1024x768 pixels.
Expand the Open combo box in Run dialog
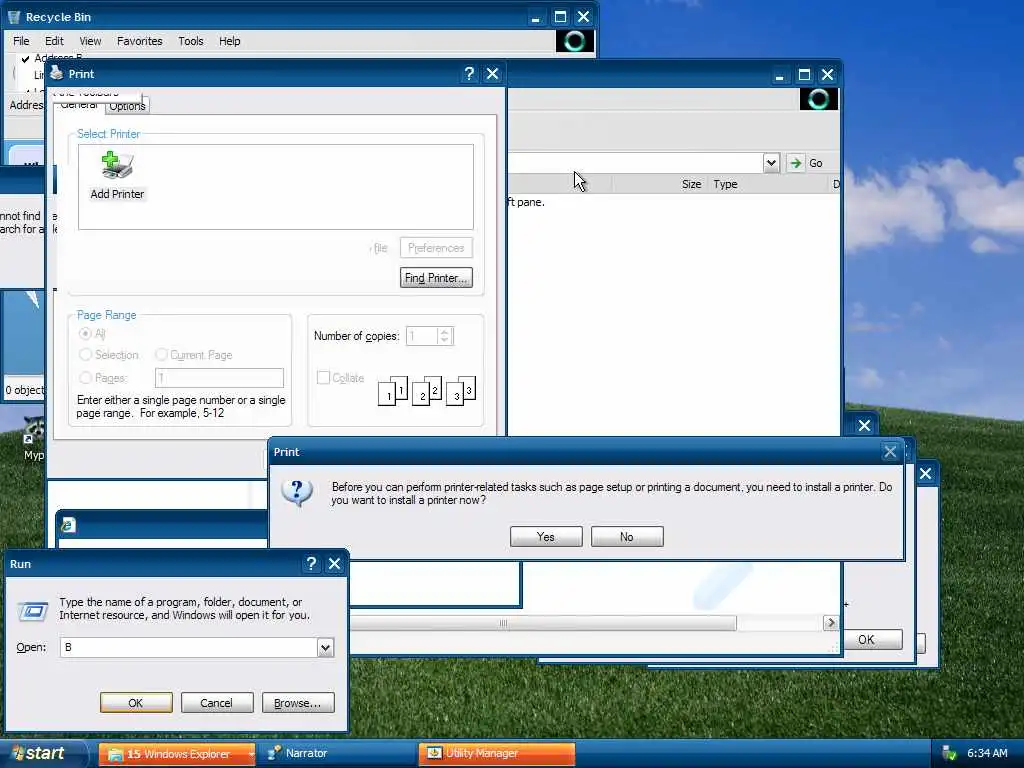(x=325, y=647)
